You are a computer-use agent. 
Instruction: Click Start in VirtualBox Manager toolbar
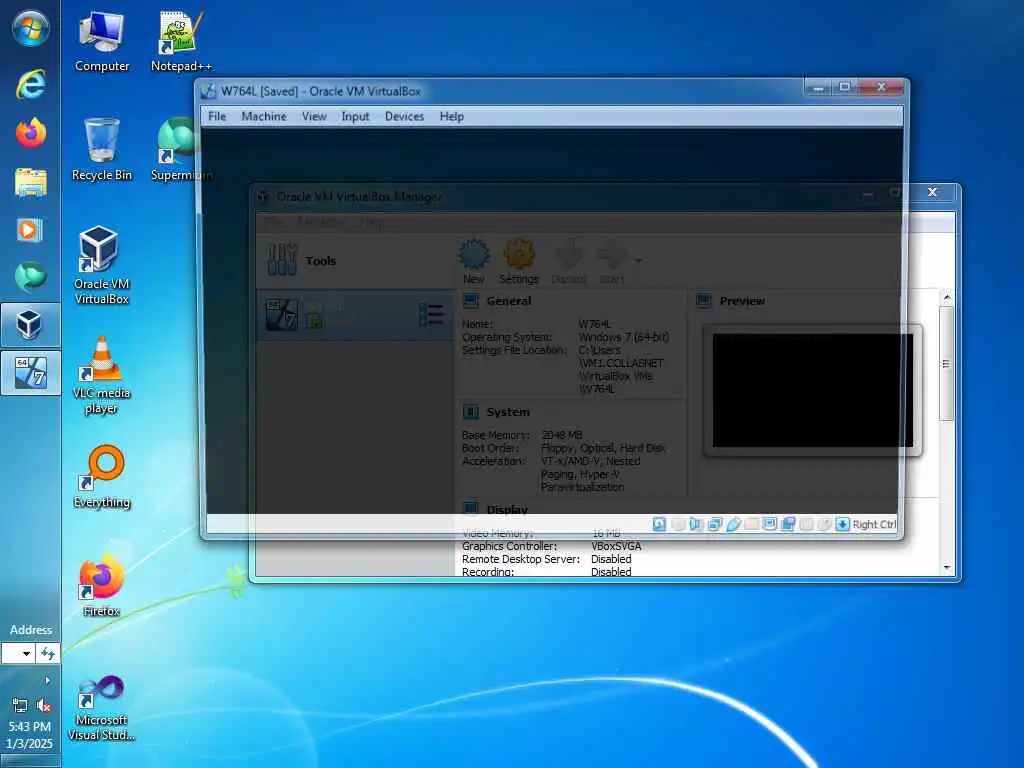(612, 261)
